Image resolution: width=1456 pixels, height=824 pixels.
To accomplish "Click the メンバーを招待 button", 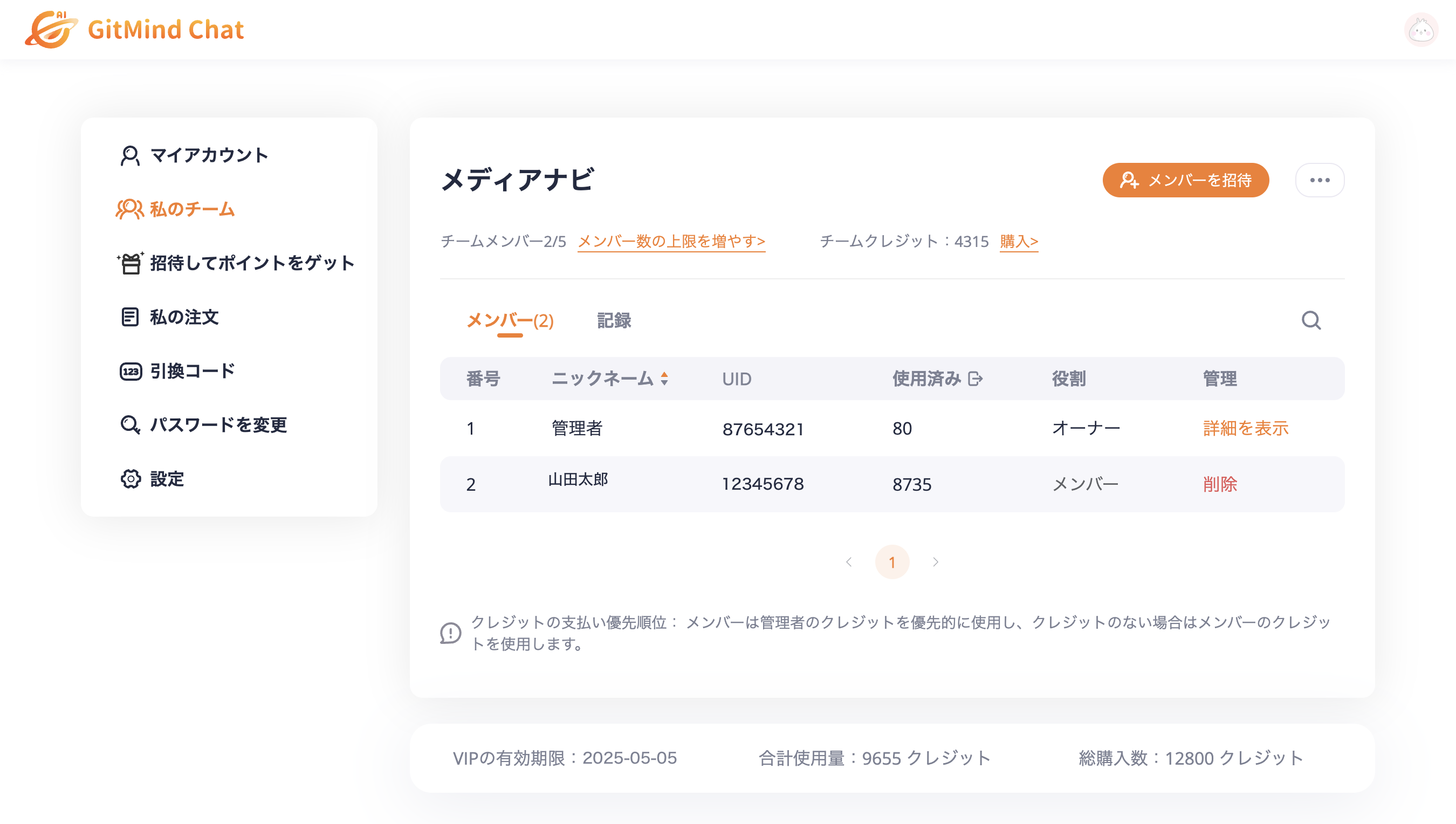I will click(1185, 180).
